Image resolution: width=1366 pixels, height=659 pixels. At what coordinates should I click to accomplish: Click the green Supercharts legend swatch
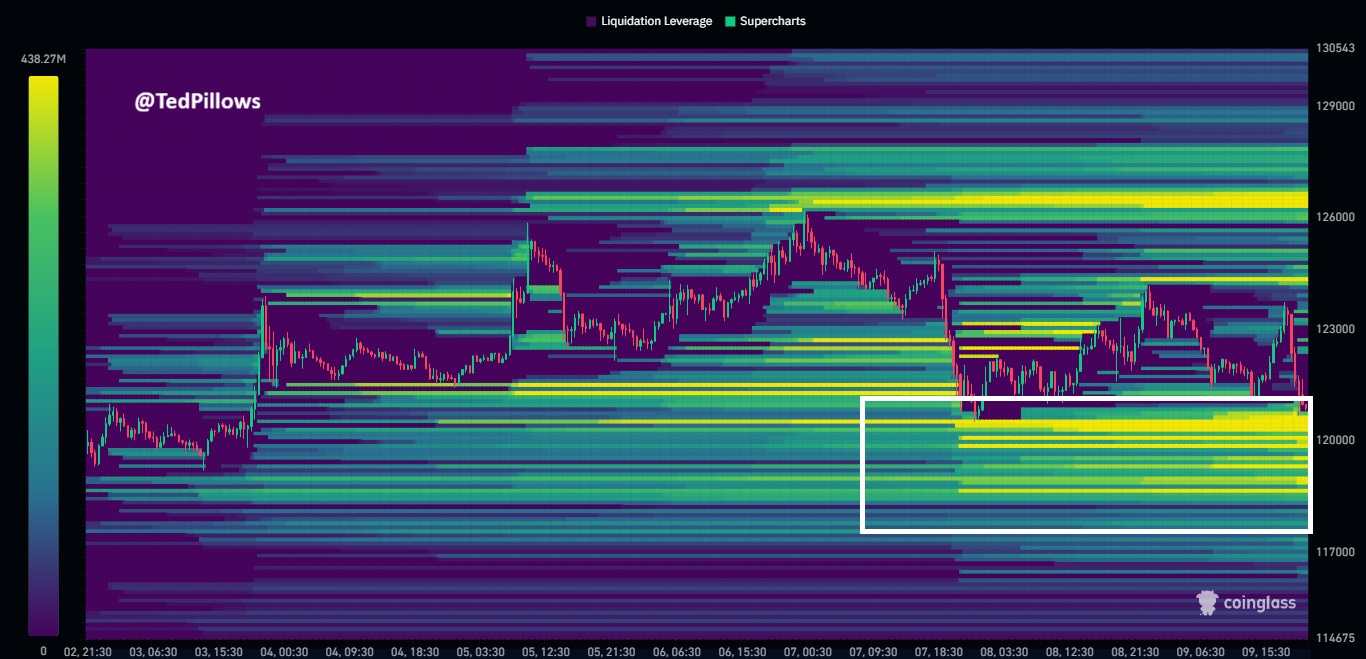point(730,21)
